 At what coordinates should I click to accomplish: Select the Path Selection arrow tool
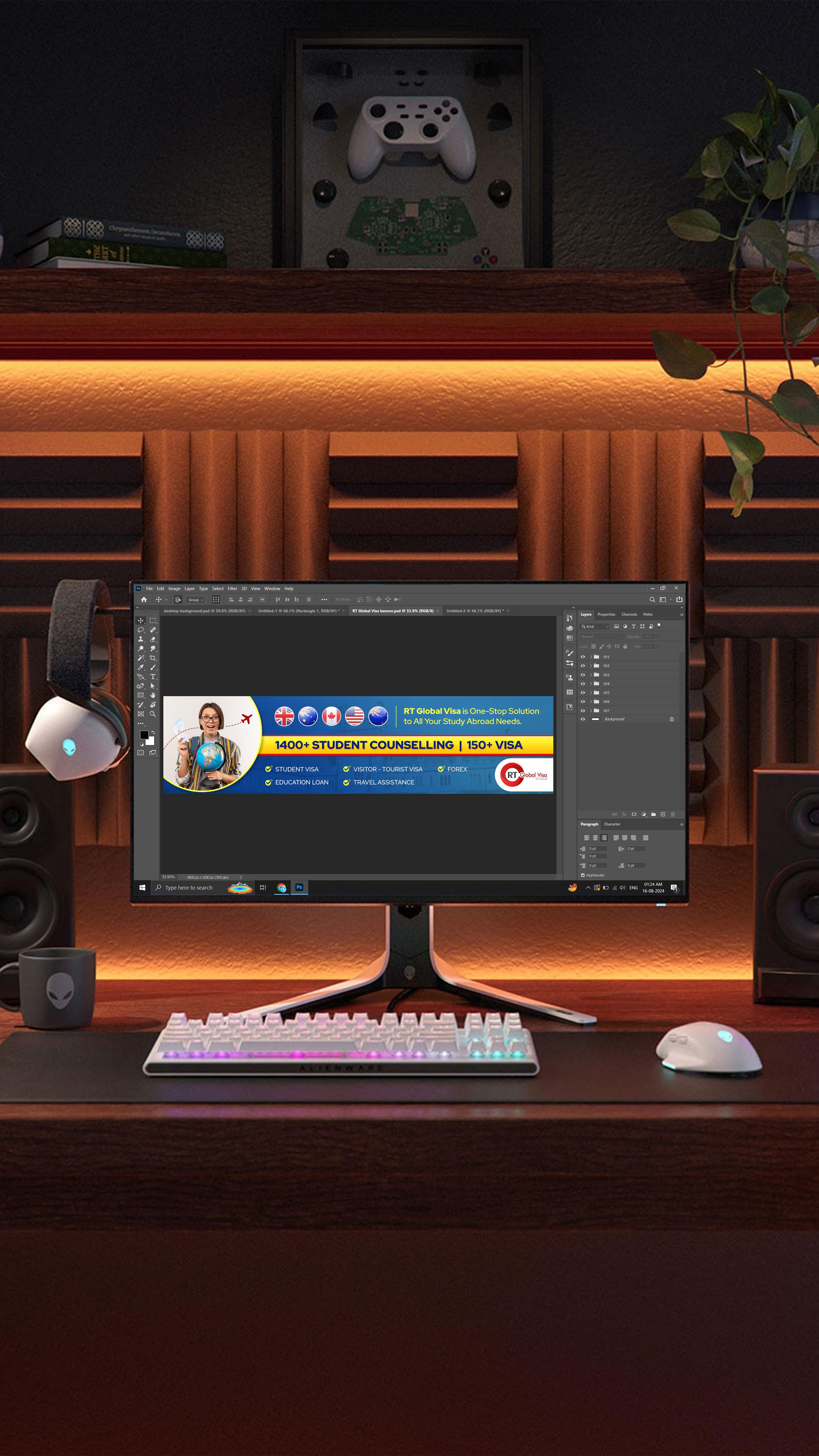(x=153, y=686)
